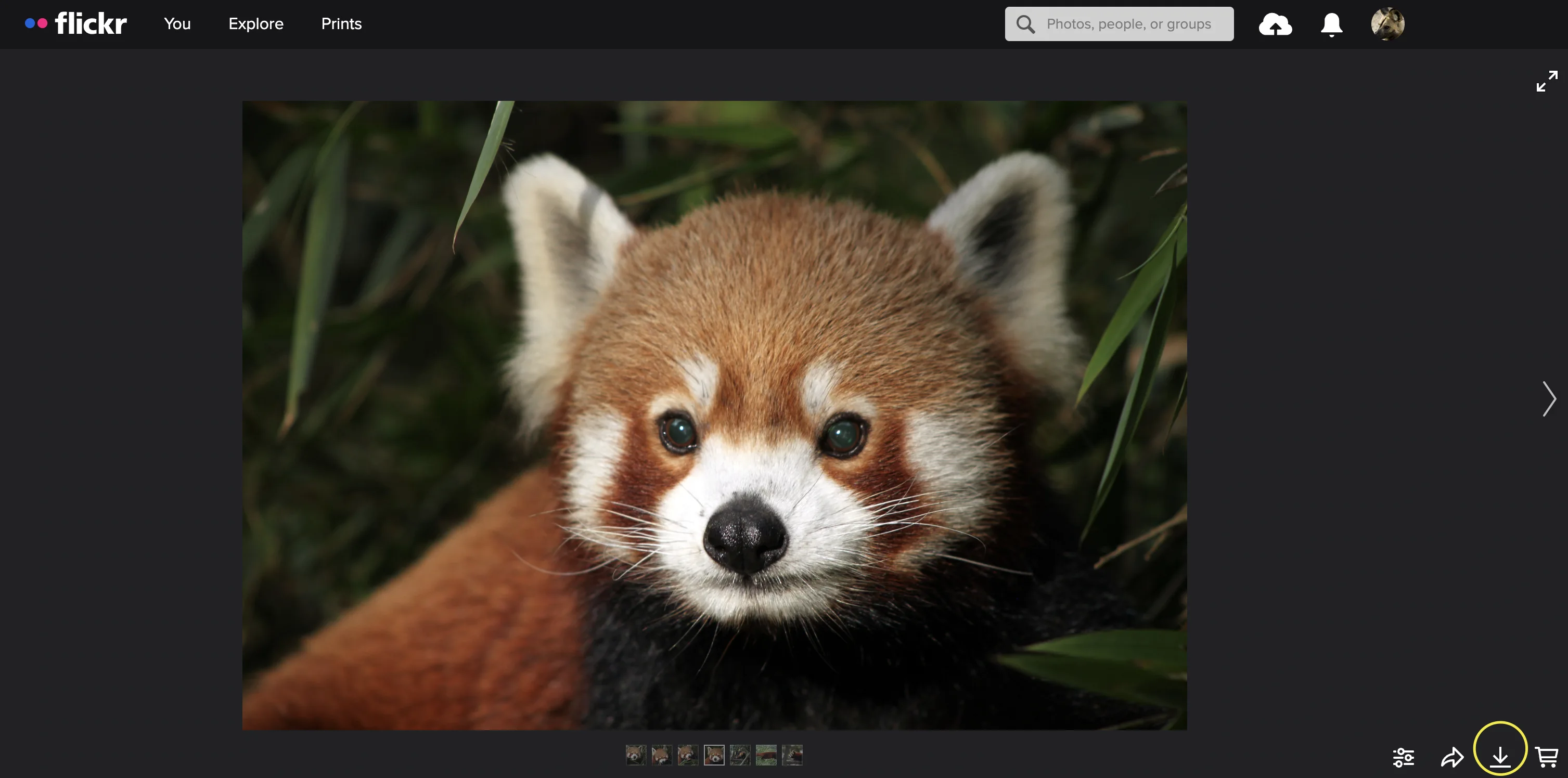Enter fullscreen with the expand arrows

1546,81
